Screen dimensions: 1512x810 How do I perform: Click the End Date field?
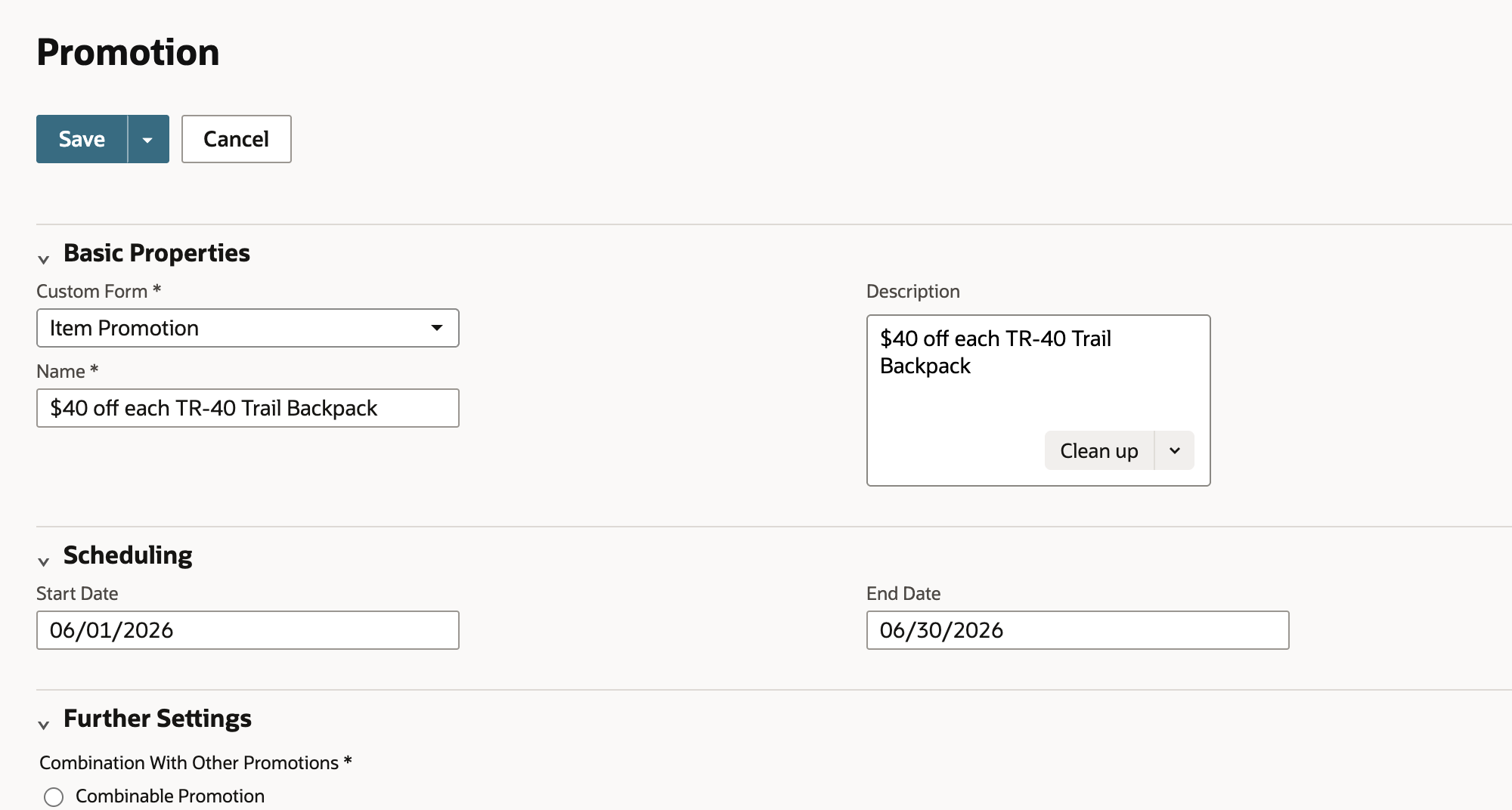1077,630
